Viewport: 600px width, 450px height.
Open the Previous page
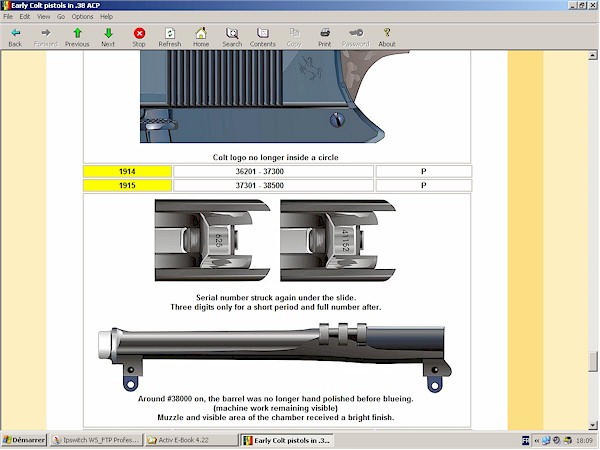(77, 37)
